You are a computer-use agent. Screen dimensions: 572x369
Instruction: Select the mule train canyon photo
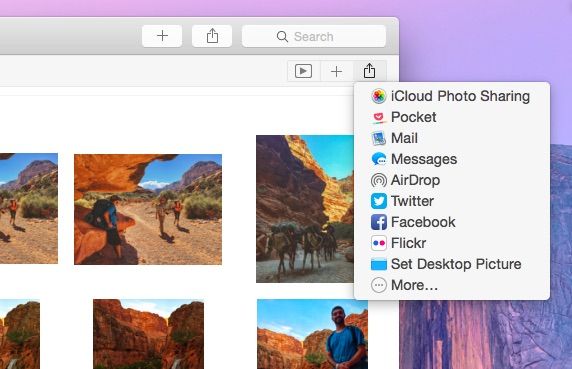tap(305, 209)
